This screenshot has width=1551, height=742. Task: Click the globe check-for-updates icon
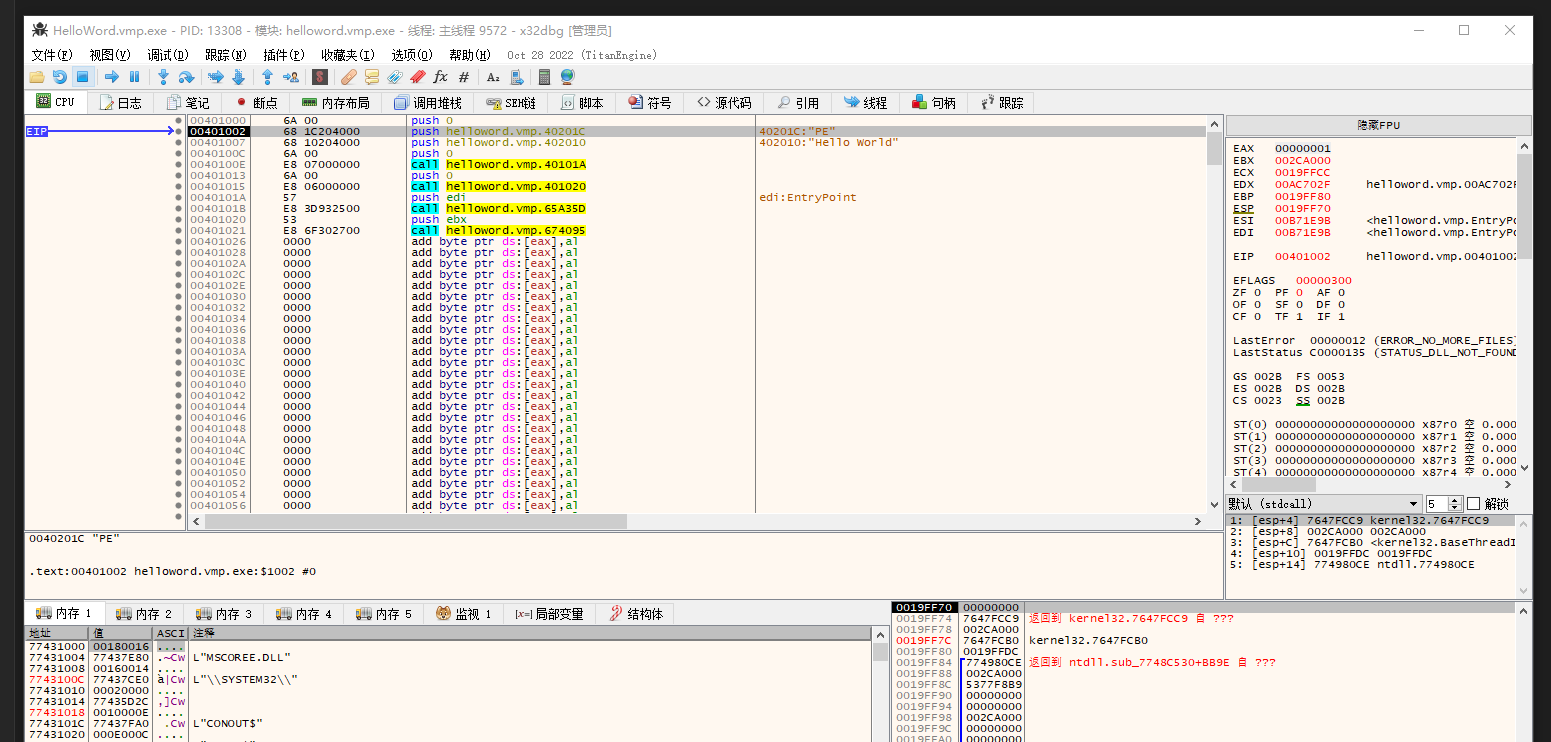[x=568, y=77]
